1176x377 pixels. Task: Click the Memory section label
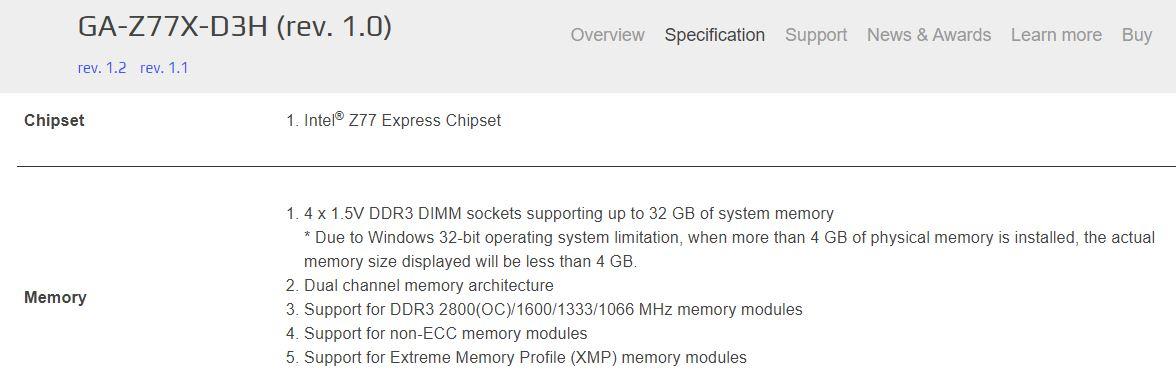tap(55, 298)
